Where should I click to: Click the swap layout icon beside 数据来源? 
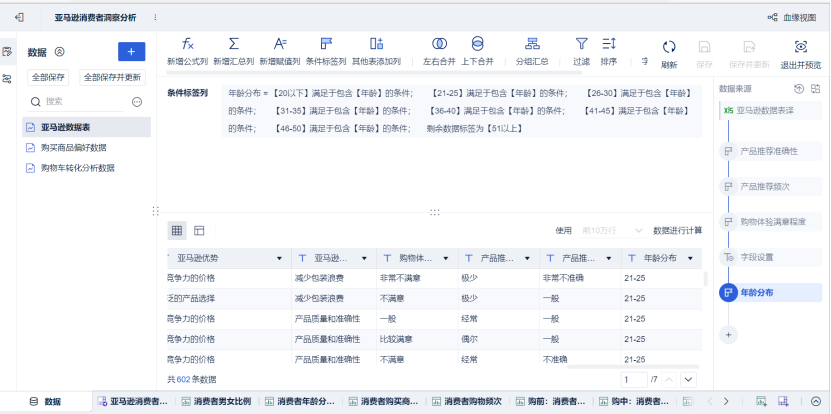tap(815, 89)
